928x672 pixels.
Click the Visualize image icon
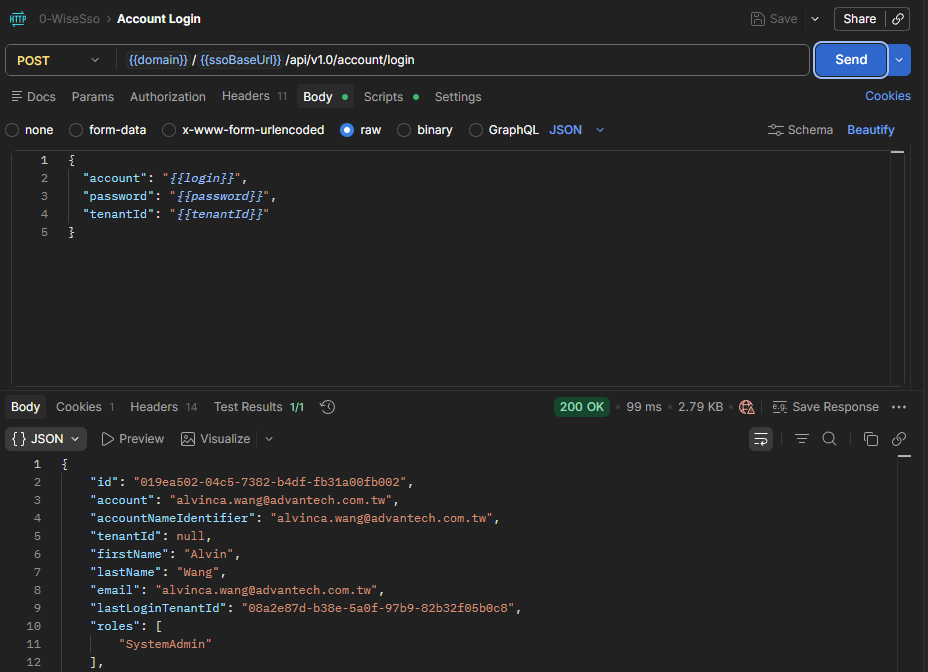(188, 439)
